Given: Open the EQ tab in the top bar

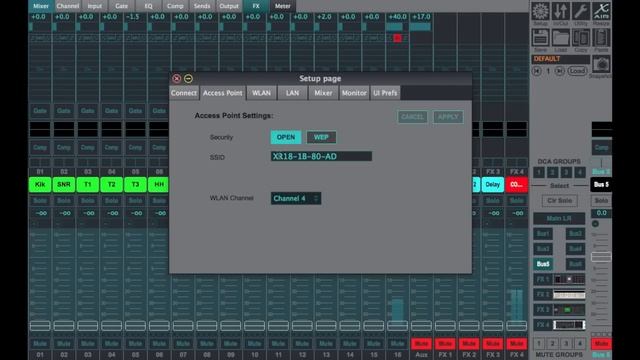Looking at the screenshot, I should point(148,6).
